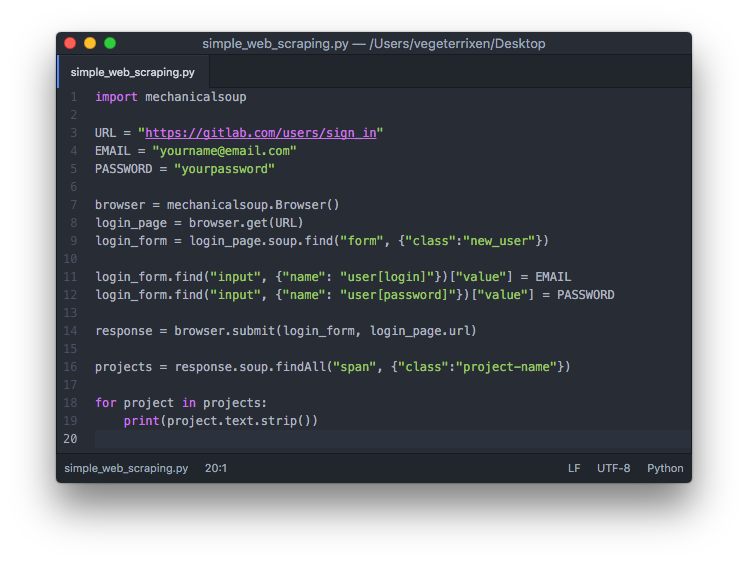Click line number 16 in gutter

[x=70, y=367]
